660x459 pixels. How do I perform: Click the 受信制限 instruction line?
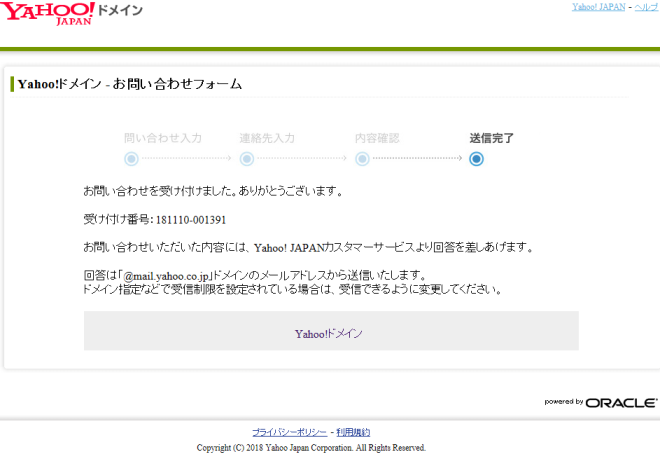(293, 290)
